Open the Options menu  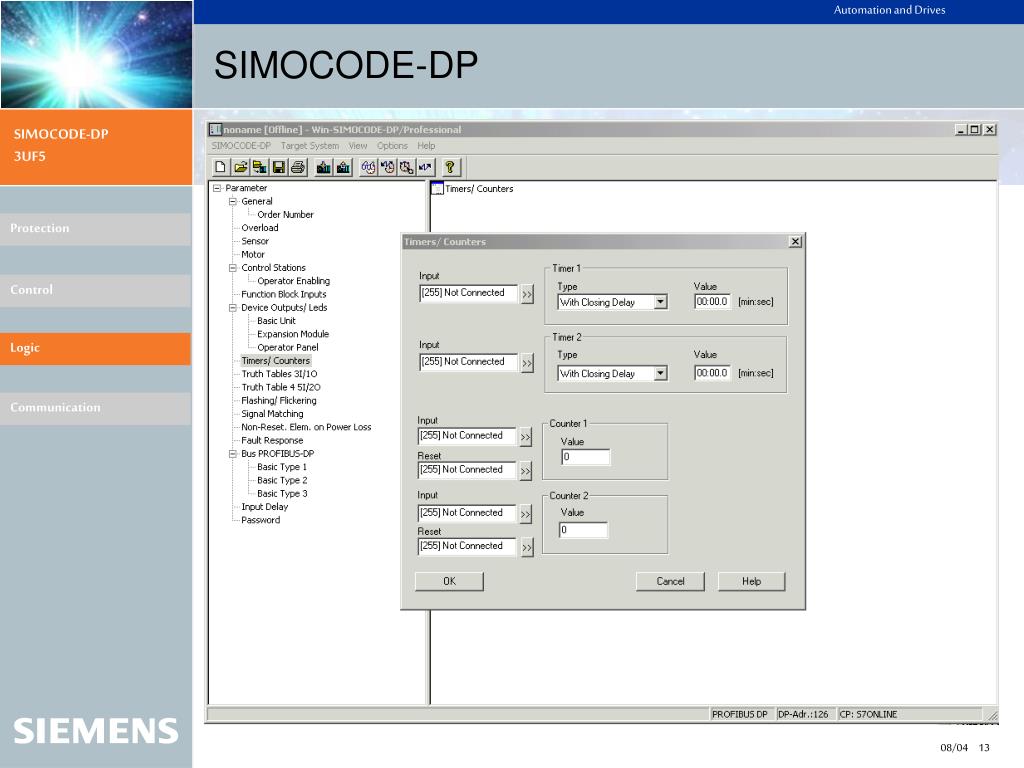click(x=392, y=145)
